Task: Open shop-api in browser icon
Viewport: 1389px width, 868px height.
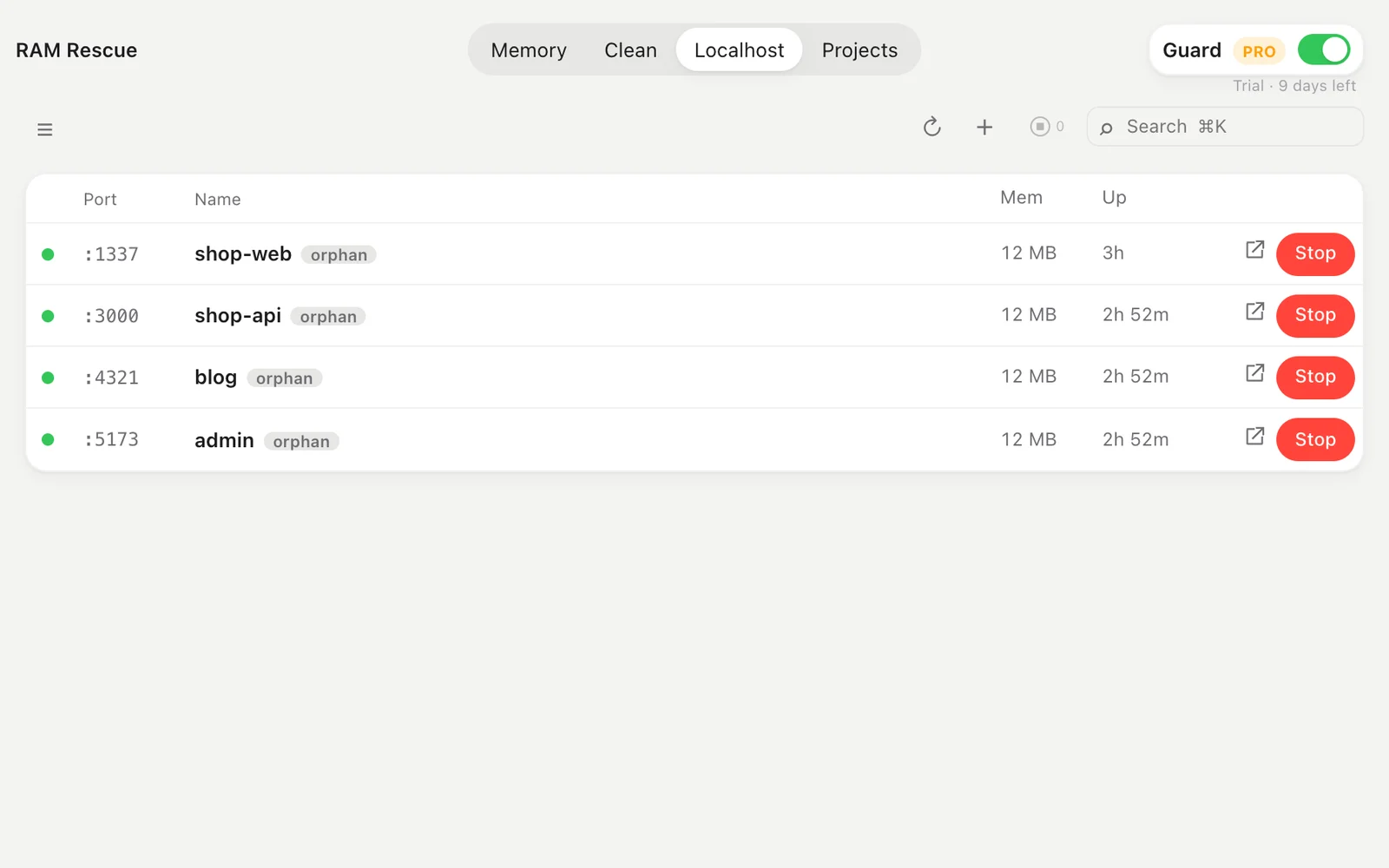Action: pos(1254,312)
